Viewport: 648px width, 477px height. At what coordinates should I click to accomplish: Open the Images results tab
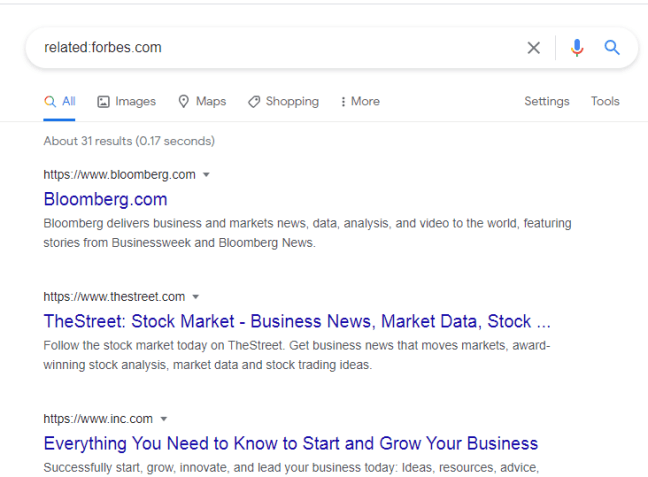pyautogui.click(x=127, y=101)
